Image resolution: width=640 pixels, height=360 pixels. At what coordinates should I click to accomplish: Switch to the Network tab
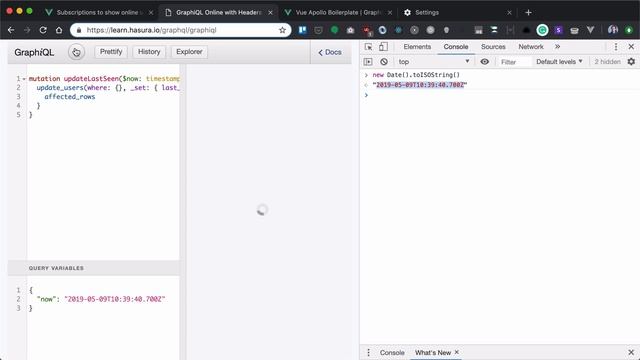[531, 47]
